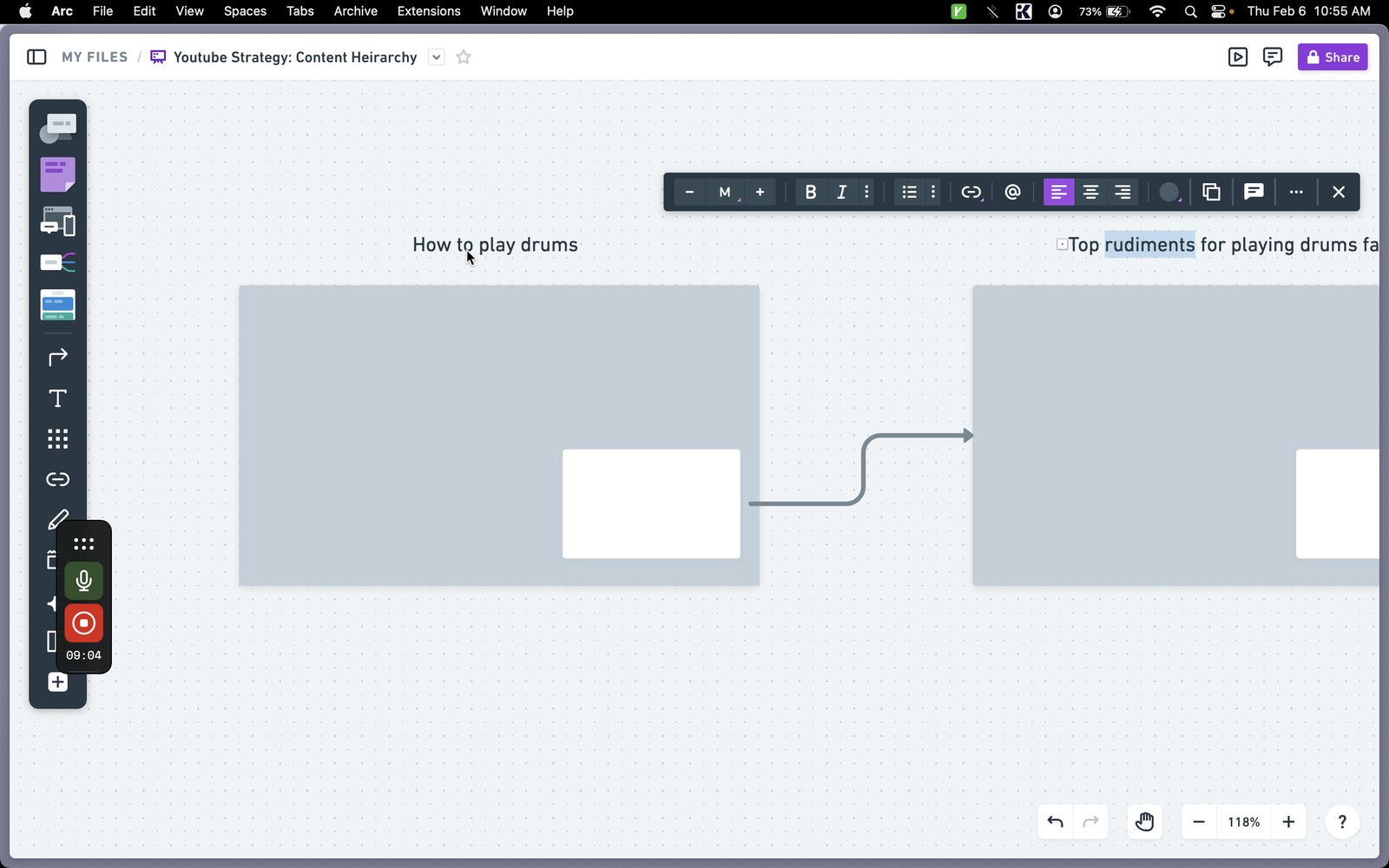Image resolution: width=1389 pixels, height=868 pixels.
Task: Star the Youtube Strategy file as favorite
Action: (x=464, y=57)
